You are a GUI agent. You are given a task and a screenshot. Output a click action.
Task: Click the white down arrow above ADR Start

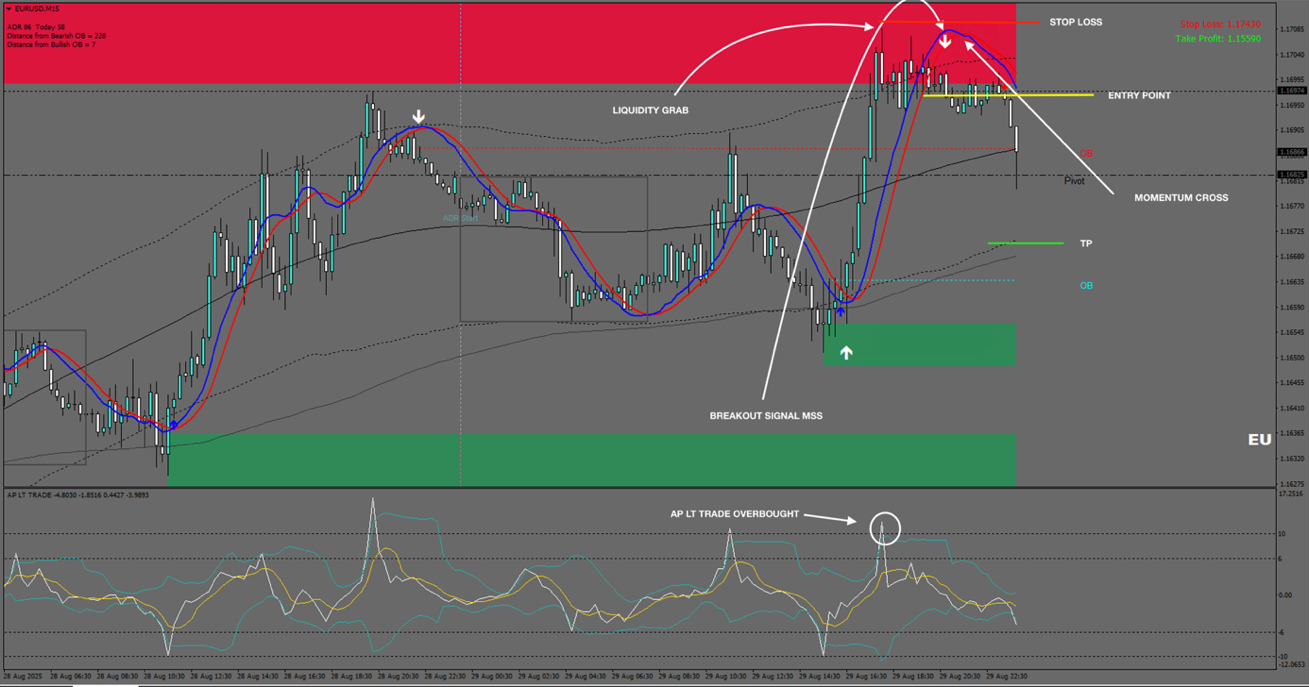pyautogui.click(x=419, y=117)
